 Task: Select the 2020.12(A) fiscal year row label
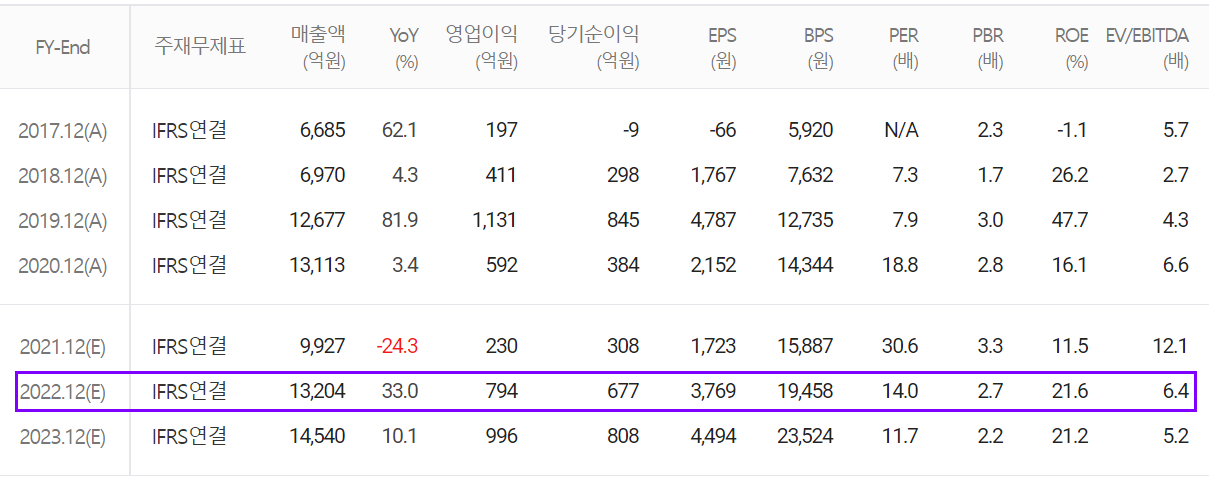(x=63, y=266)
